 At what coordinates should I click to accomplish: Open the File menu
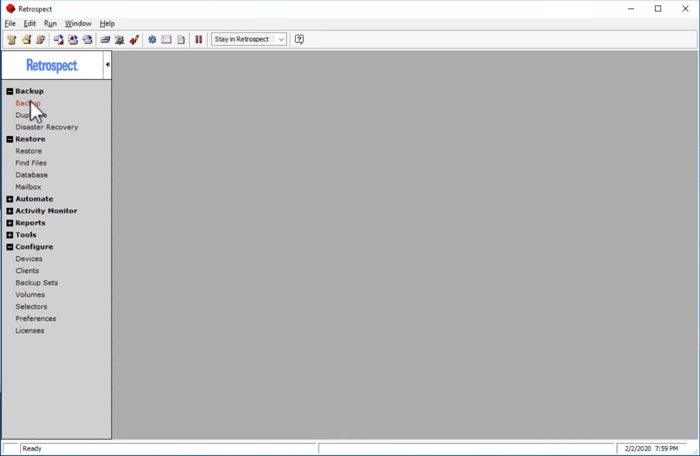pyautogui.click(x=10, y=24)
